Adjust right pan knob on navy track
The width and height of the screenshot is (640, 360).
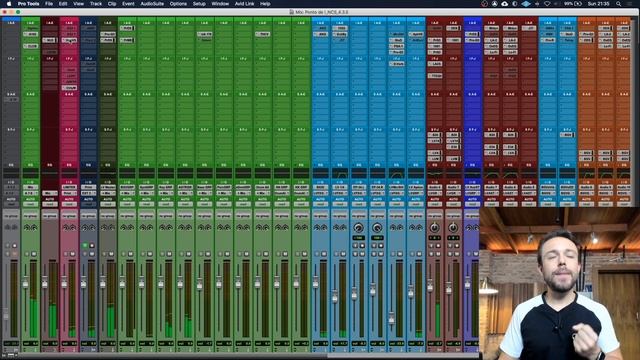coord(92,227)
